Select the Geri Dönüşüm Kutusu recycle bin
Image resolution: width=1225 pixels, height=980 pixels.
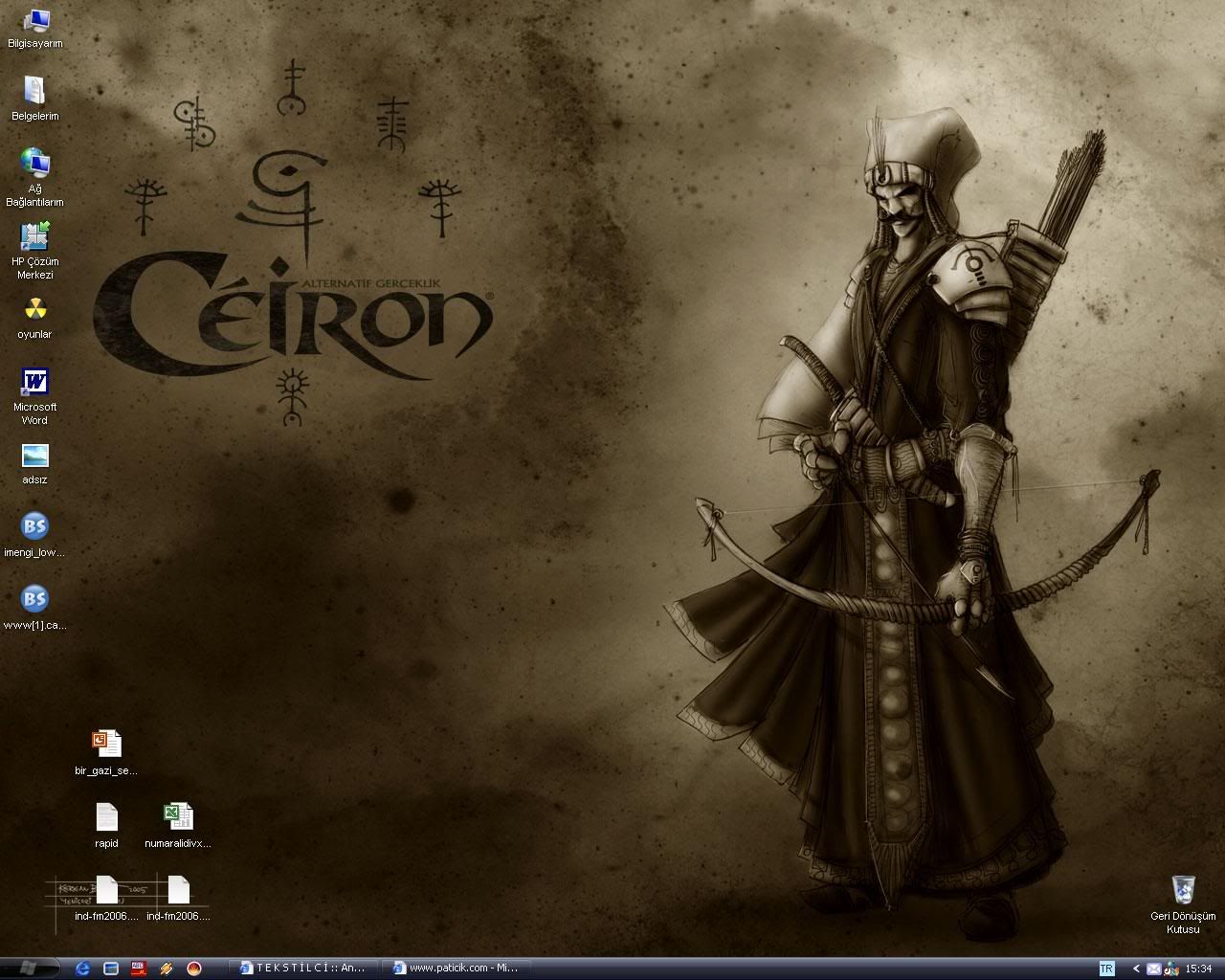[1183, 904]
